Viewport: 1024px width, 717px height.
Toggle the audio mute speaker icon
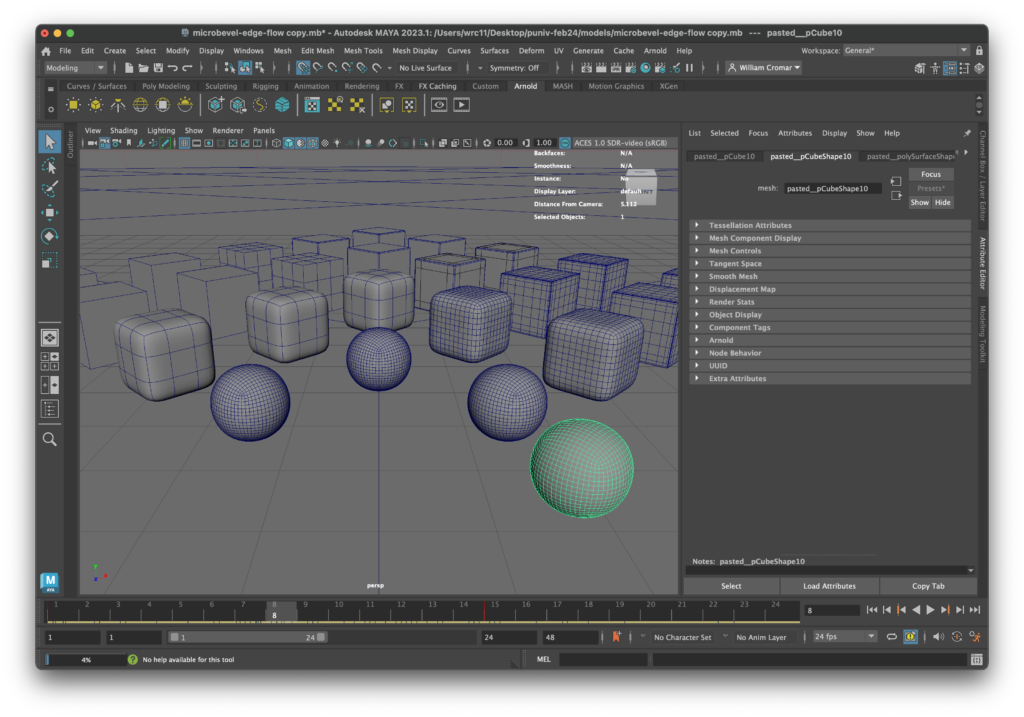pyautogui.click(x=938, y=637)
